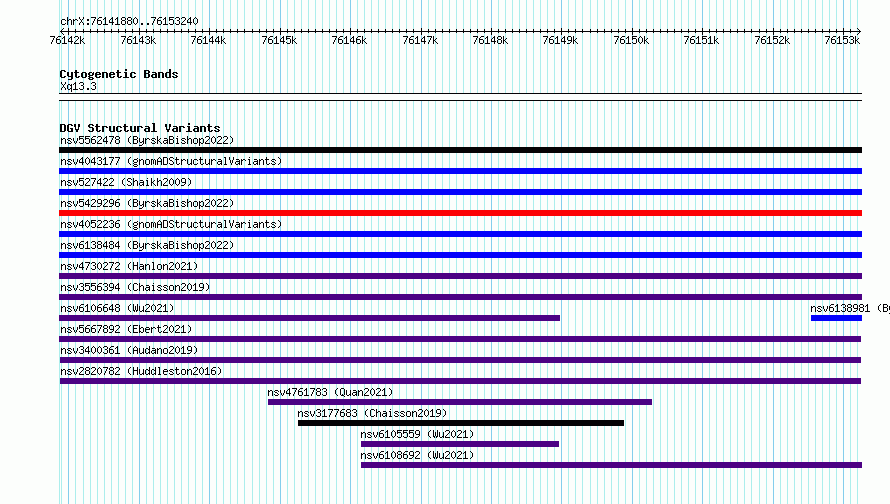
Task: Click the purple nsv6108692 variant bar
Action: (611, 465)
